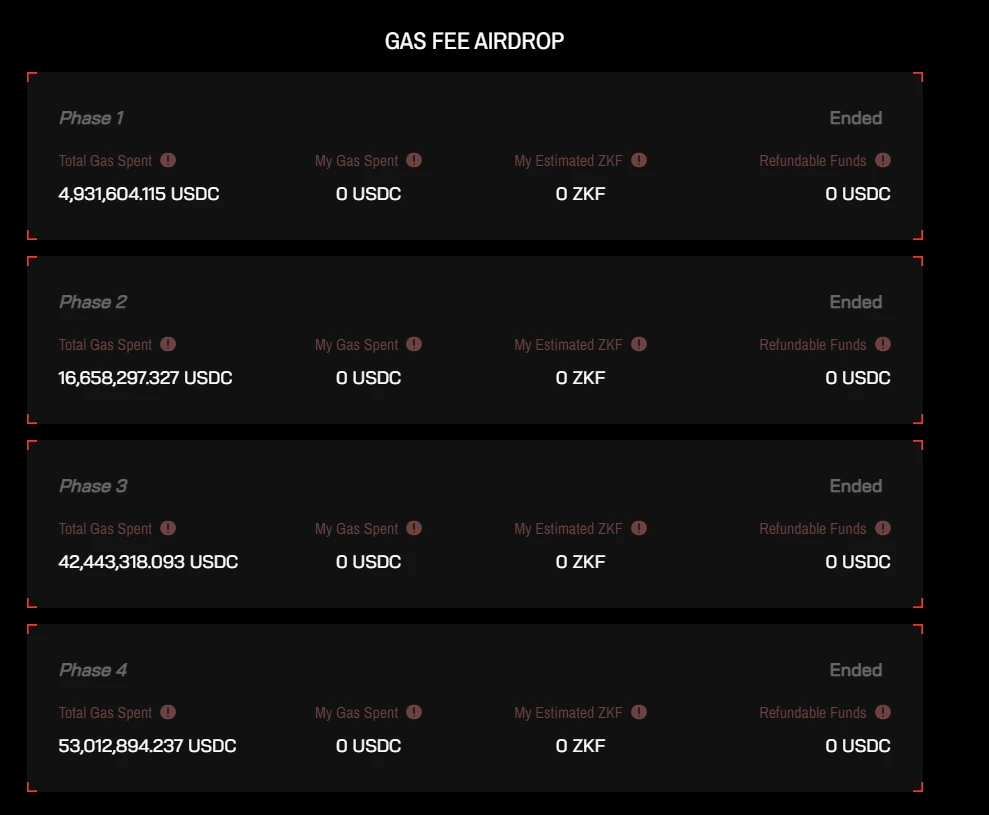Image resolution: width=989 pixels, height=815 pixels.
Task: Click info icon beside Phase 2 Refundable Funds
Action: pyautogui.click(x=883, y=344)
